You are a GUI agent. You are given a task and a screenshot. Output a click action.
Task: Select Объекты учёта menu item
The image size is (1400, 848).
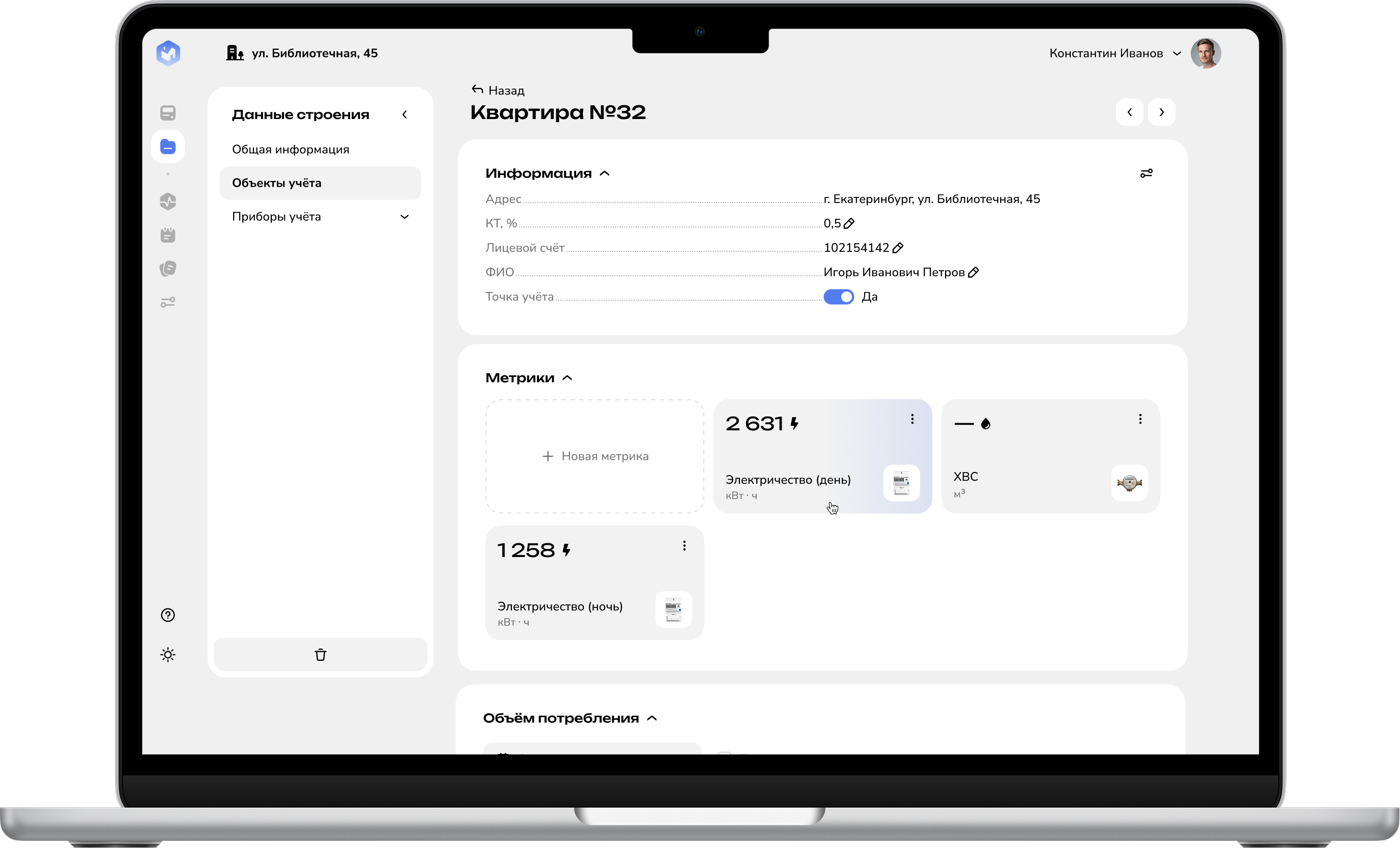point(277,183)
